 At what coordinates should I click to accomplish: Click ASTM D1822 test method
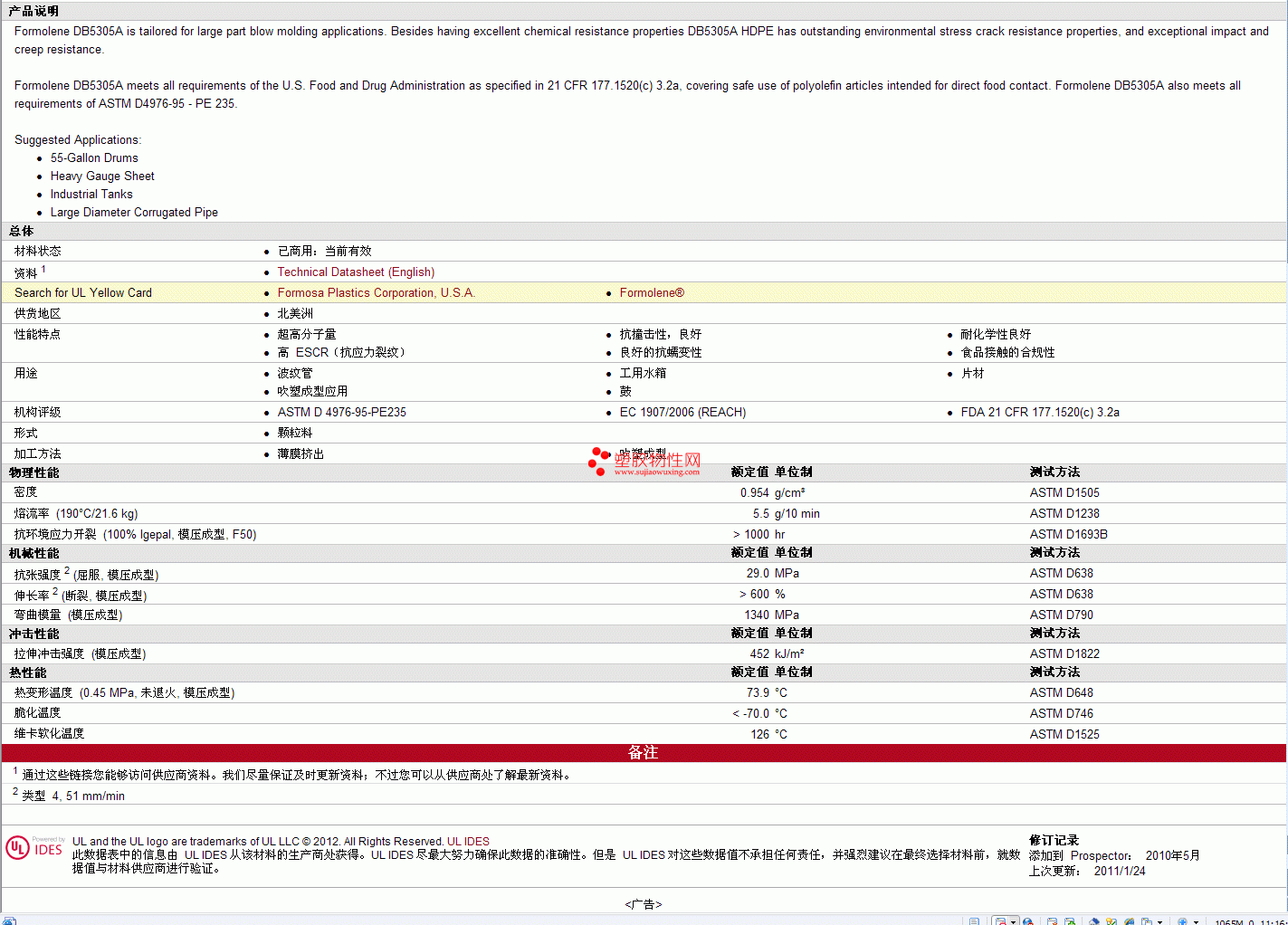(1064, 654)
